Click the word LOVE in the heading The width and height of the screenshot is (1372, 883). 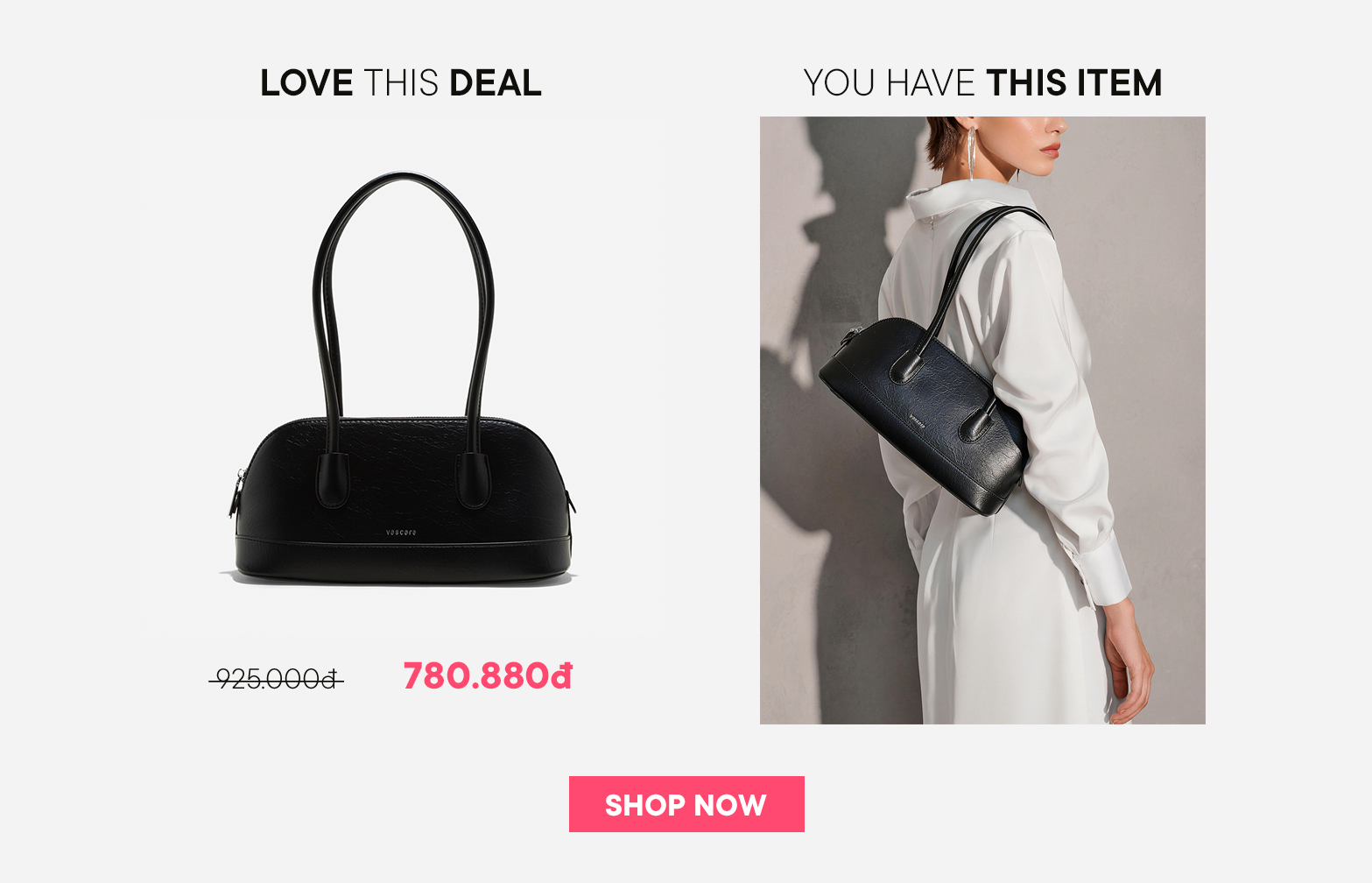pos(306,83)
